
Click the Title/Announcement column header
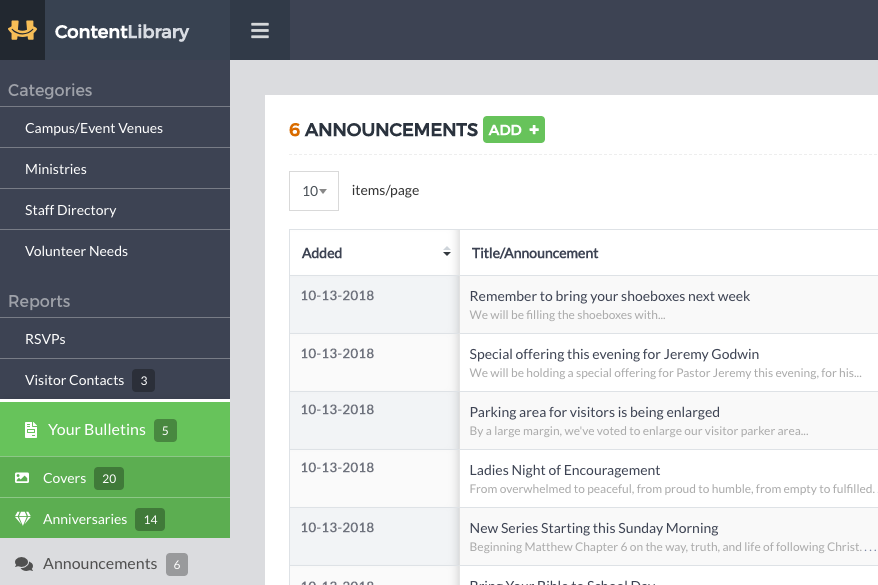[535, 253]
